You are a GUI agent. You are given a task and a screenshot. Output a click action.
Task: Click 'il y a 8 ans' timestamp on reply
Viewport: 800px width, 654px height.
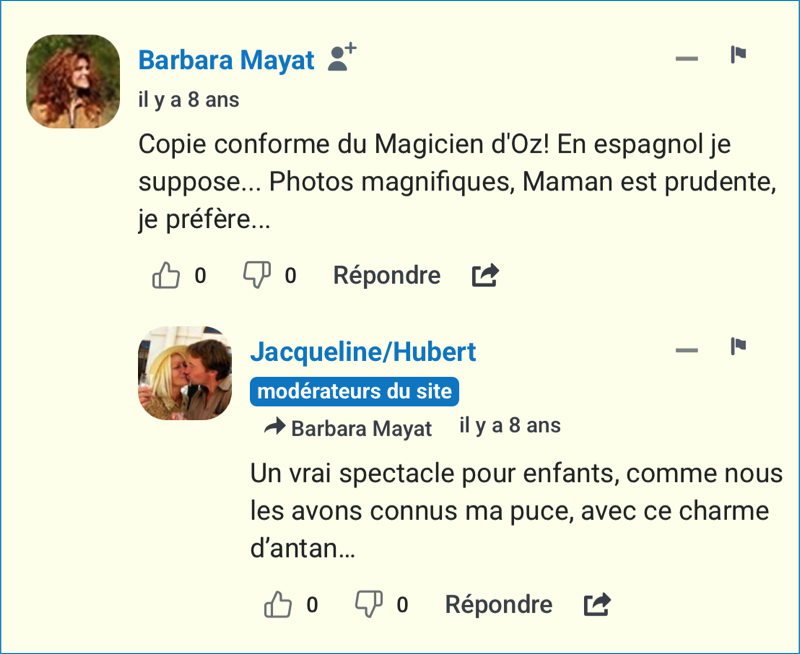pos(510,426)
